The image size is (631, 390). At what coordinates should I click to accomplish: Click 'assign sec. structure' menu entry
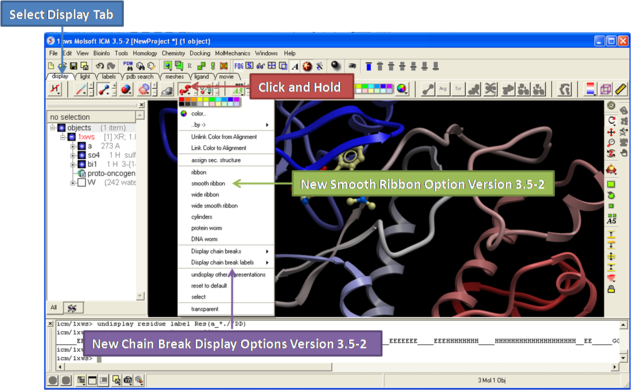coord(216,160)
